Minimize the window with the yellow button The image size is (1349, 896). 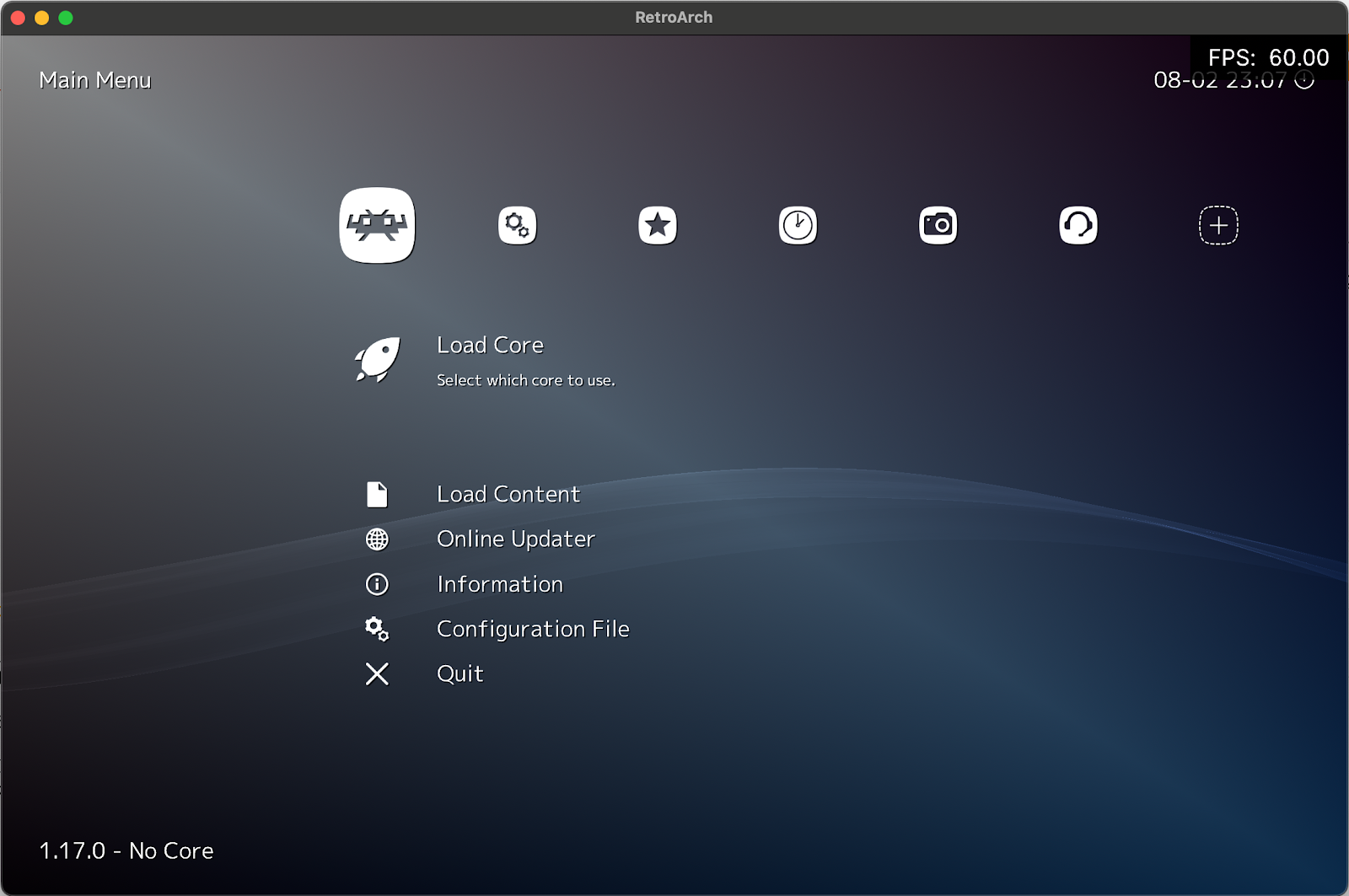(x=41, y=18)
